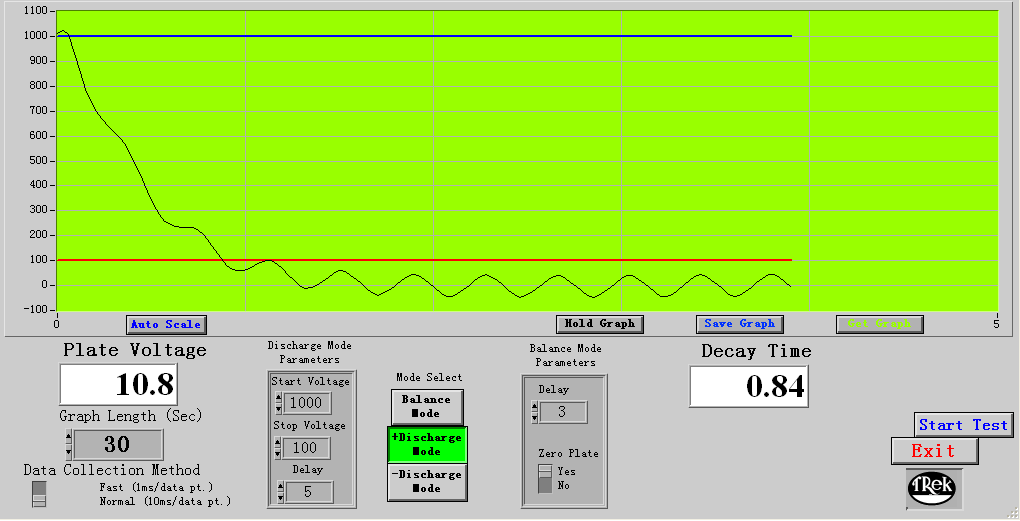The width and height of the screenshot is (1020, 521).
Task: Click the Get Graph button
Action: click(x=879, y=324)
